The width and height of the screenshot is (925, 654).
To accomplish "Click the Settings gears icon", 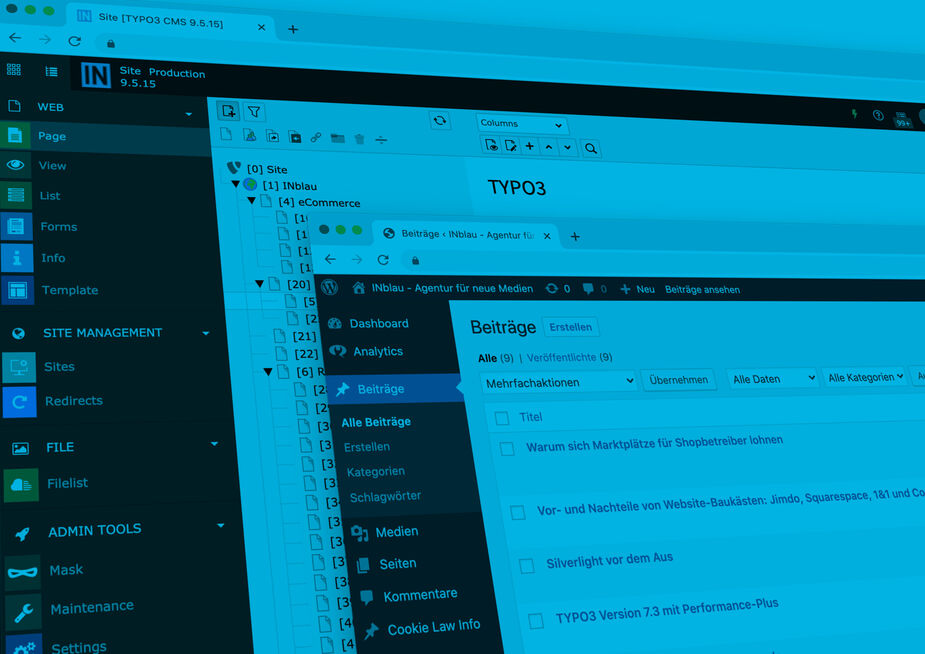I will 24,646.
